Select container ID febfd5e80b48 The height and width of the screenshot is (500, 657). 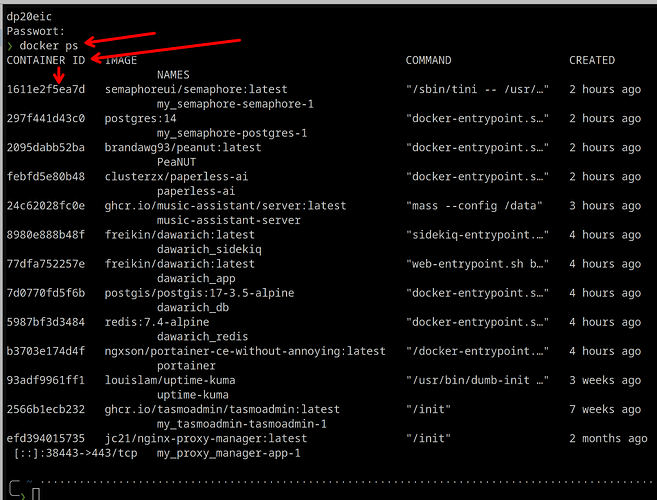[46, 177]
